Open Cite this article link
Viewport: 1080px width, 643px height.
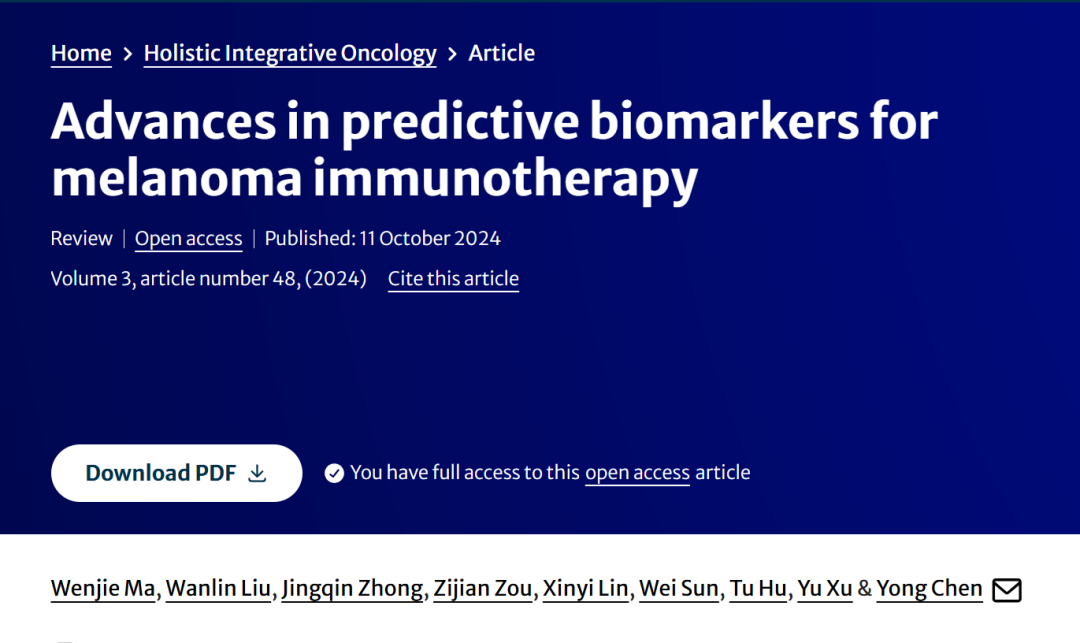point(453,279)
